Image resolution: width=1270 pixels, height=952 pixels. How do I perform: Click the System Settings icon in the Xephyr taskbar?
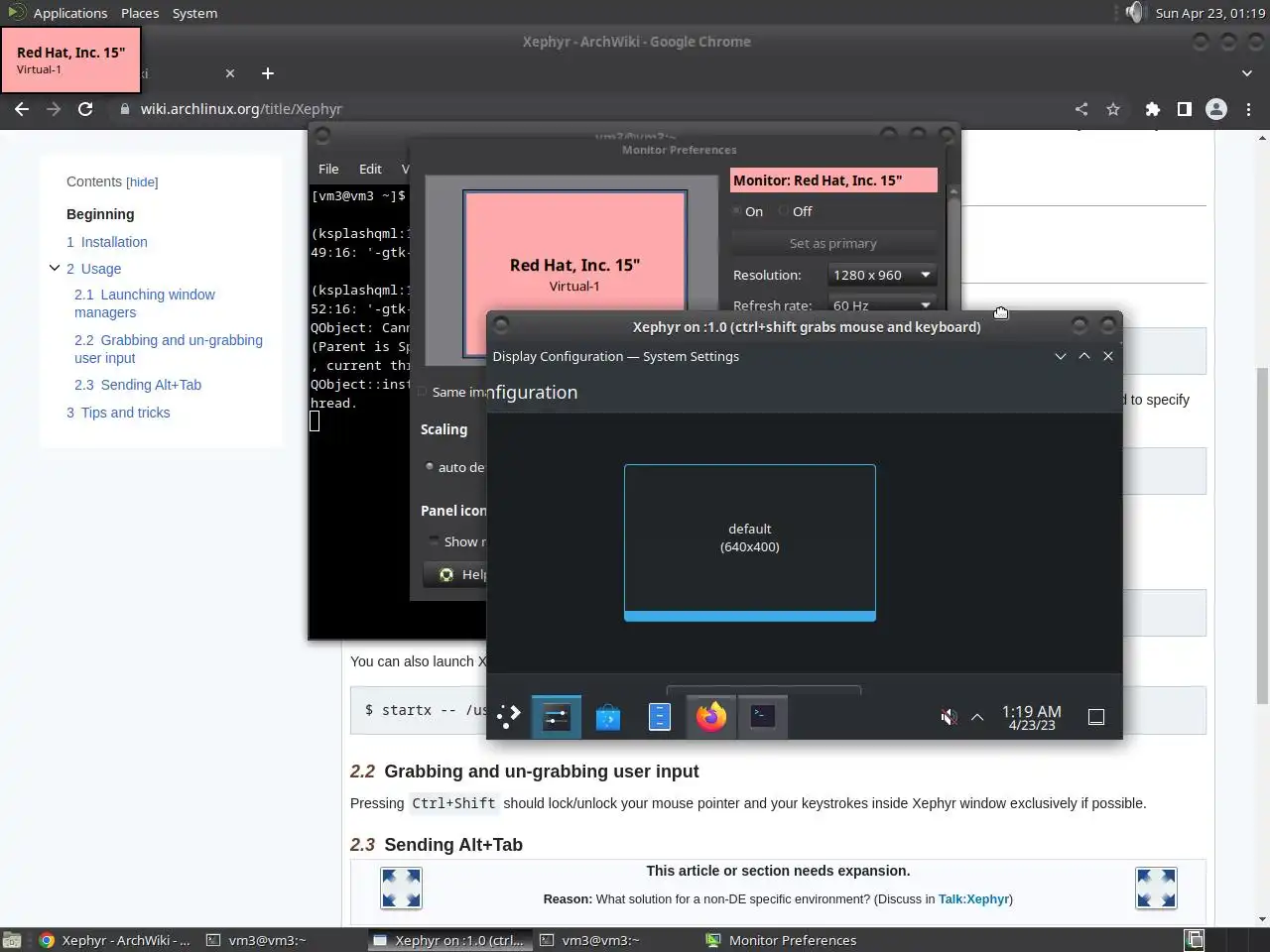(x=557, y=716)
